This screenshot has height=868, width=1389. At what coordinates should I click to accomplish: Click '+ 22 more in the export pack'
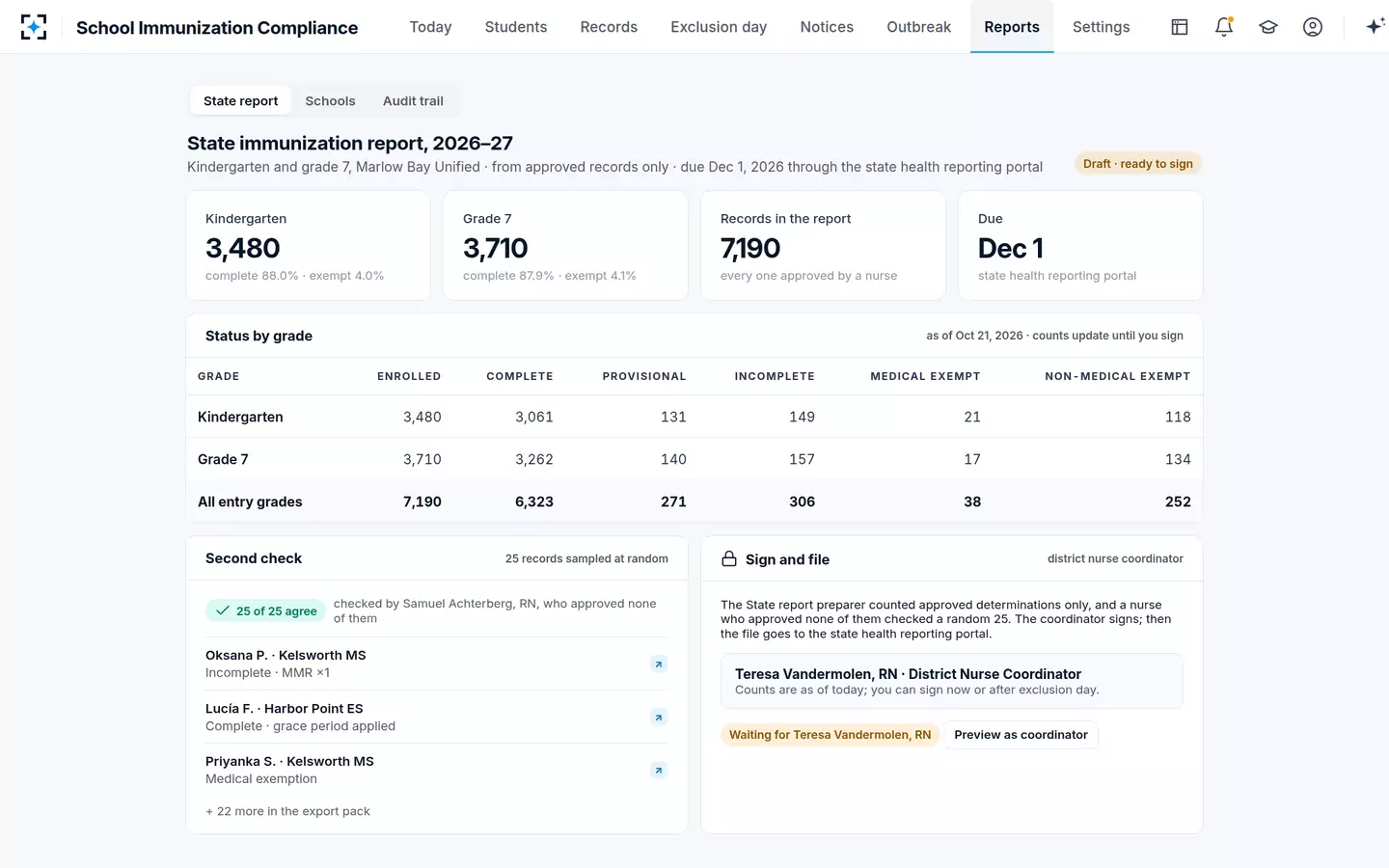click(x=287, y=811)
